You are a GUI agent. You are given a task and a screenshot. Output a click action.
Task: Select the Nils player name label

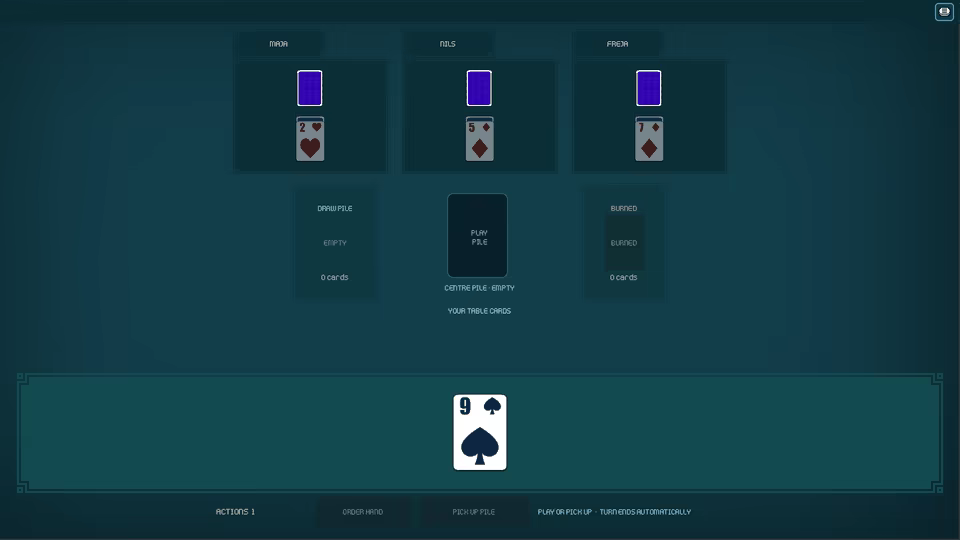coord(448,44)
